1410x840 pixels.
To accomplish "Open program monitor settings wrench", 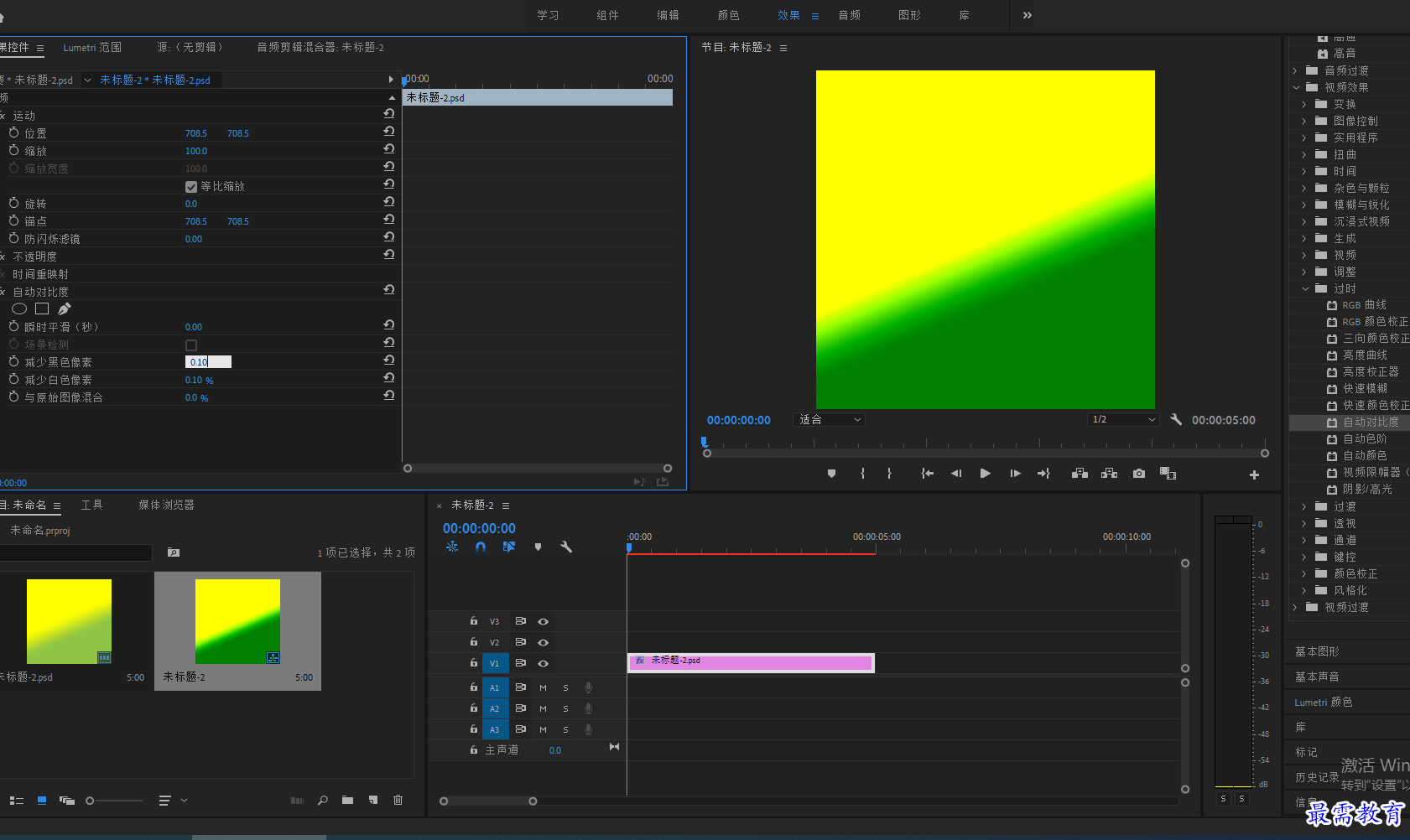I will pos(1176,419).
